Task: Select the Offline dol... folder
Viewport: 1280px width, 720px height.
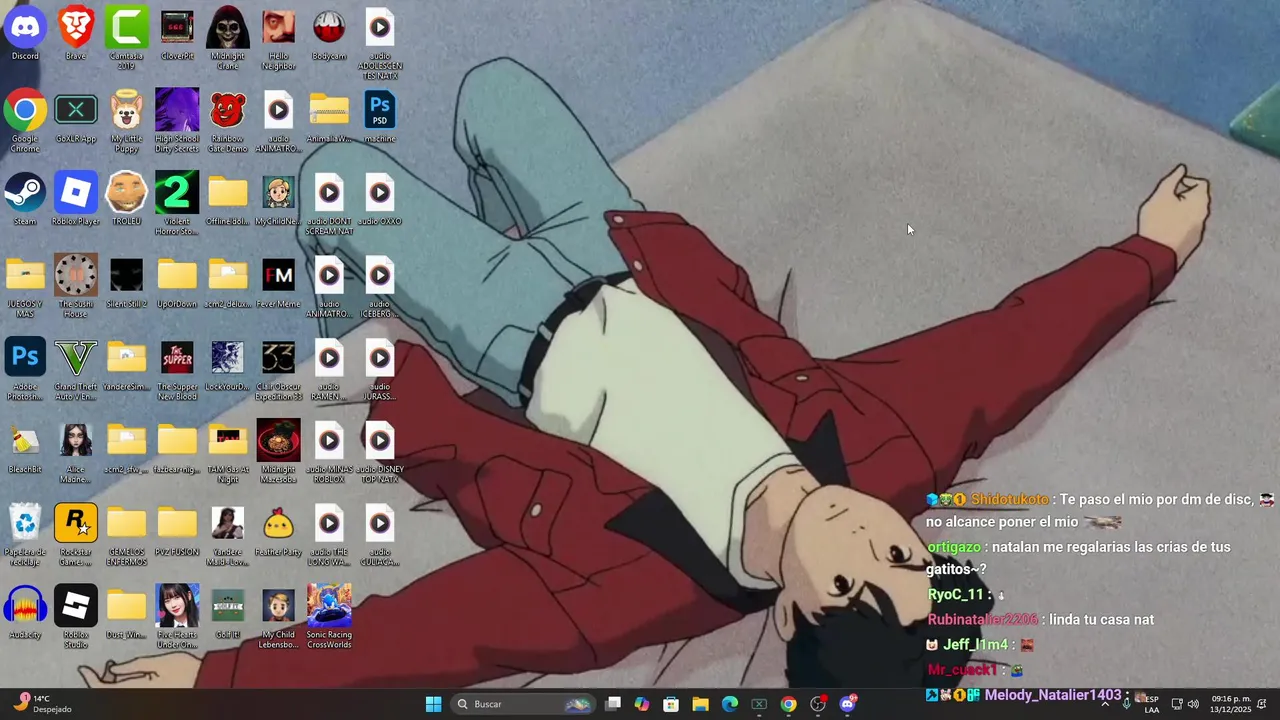Action: click(x=228, y=199)
